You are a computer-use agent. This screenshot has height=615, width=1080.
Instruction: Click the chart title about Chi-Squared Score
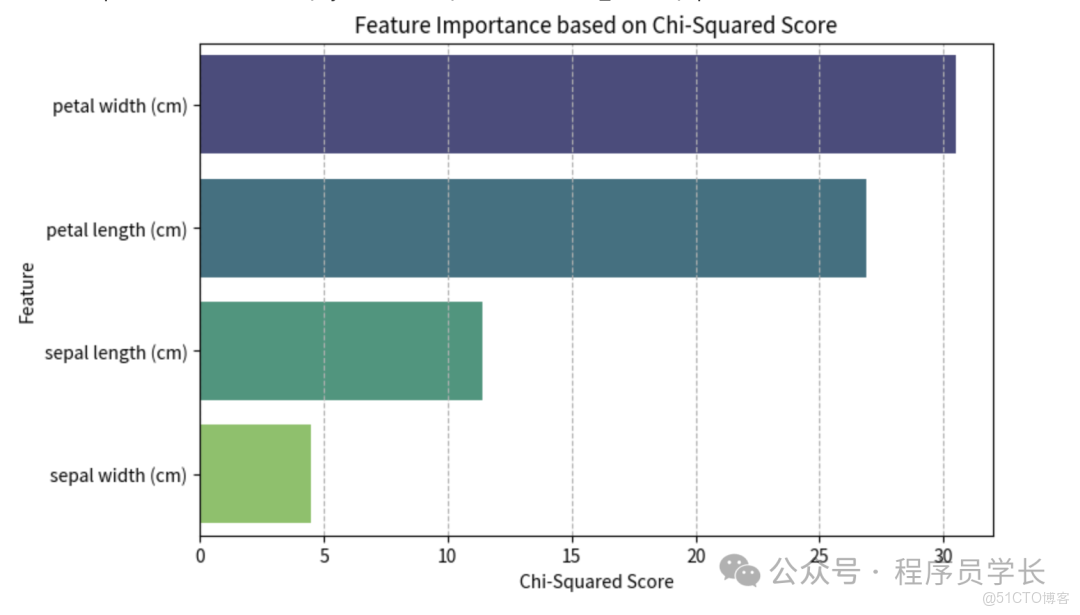click(x=595, y=25)
